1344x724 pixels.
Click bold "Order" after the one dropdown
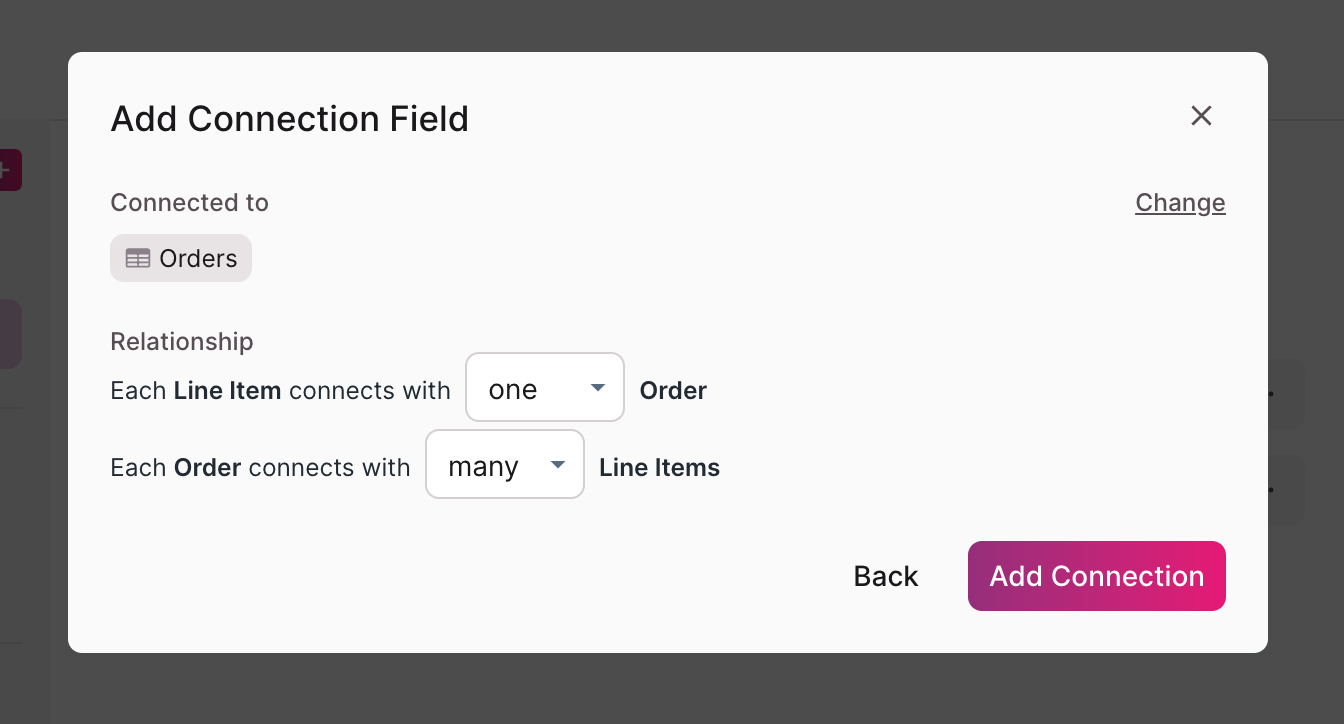pyautogui.click(x=673, y=390)
